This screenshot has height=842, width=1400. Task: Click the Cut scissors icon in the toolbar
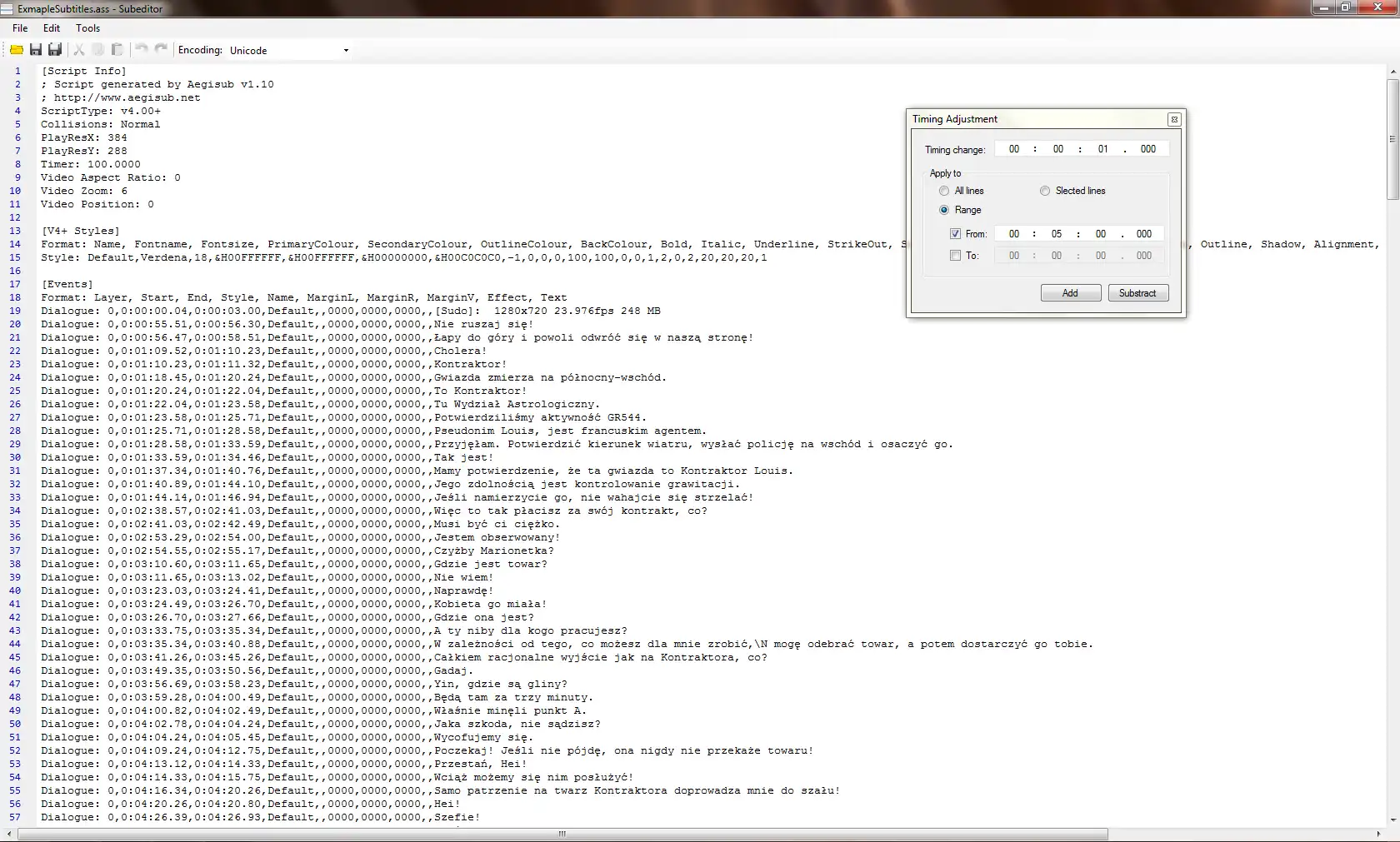(x=79, y=50)
